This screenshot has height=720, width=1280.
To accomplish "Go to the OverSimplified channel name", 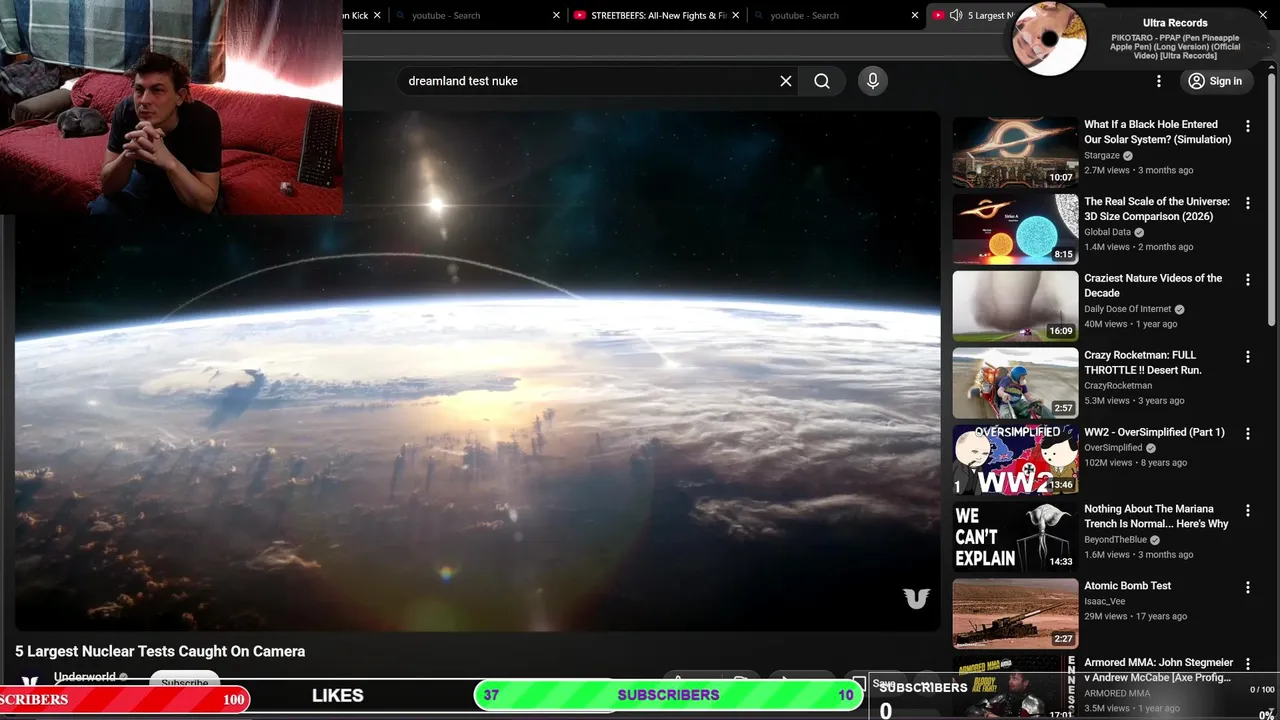I will pyautogui.click(x=1113, y=448).
